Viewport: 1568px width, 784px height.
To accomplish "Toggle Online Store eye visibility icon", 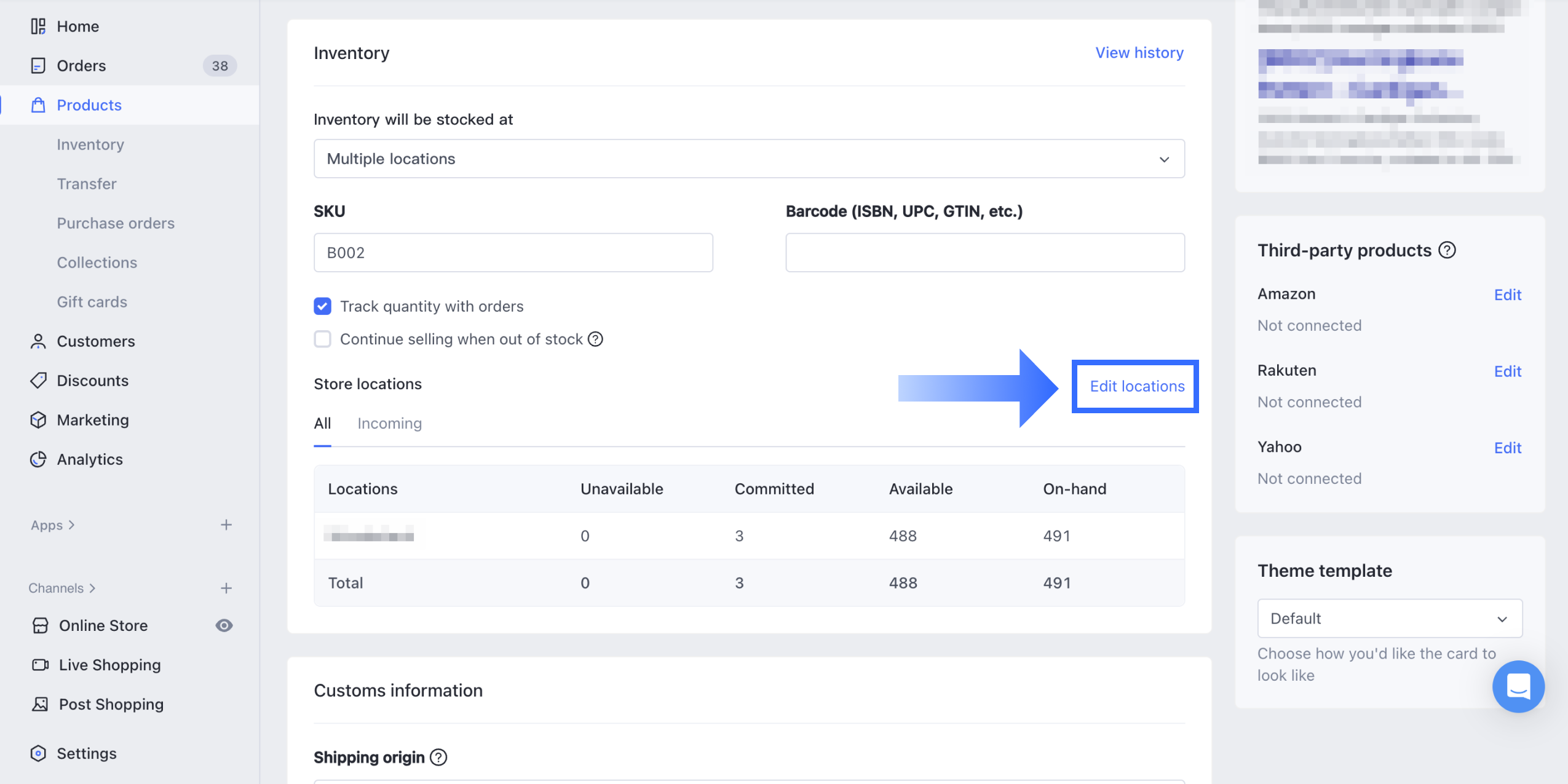I will coord(224,625).
